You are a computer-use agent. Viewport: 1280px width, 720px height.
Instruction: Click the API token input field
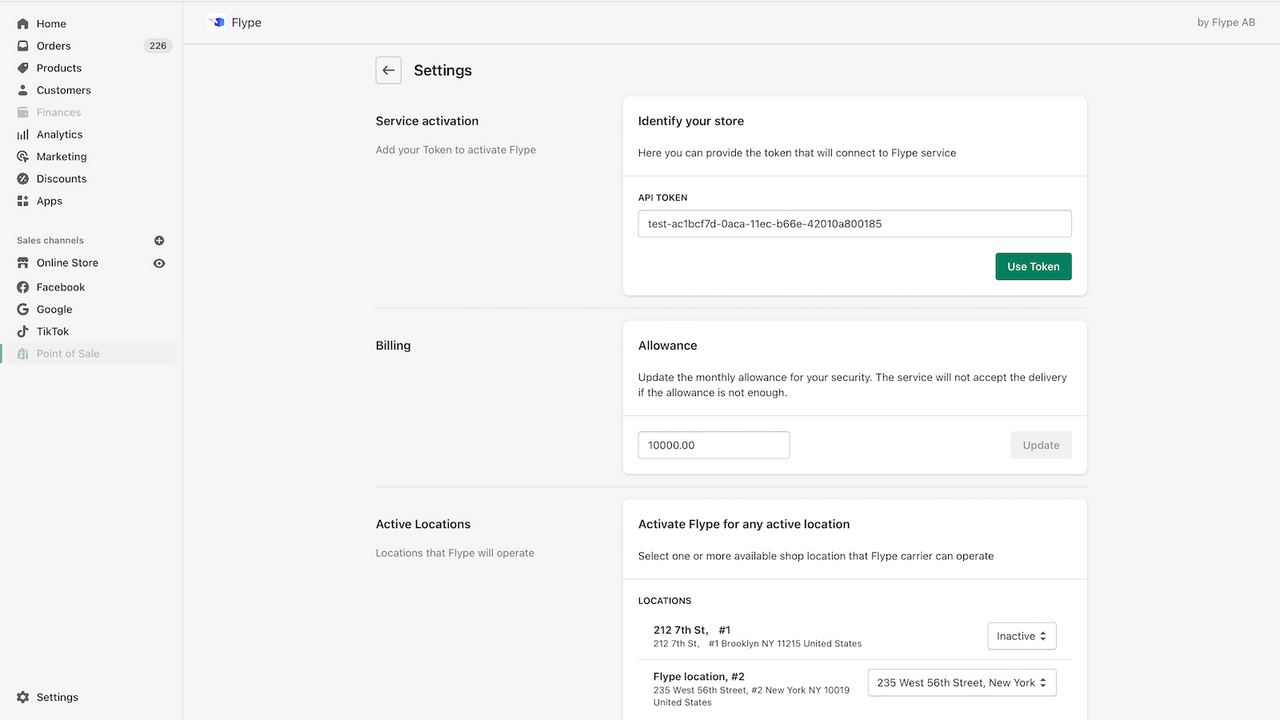tap(854, 224)
